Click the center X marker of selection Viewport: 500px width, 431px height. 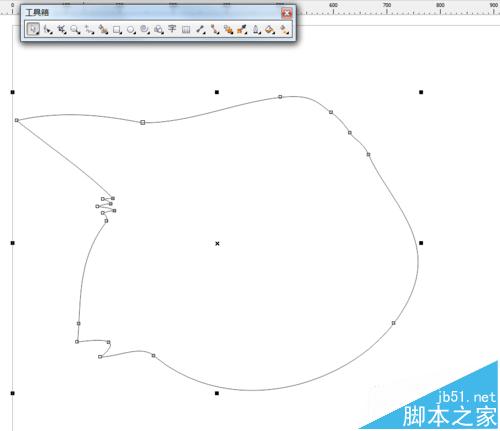pos(217,244)
